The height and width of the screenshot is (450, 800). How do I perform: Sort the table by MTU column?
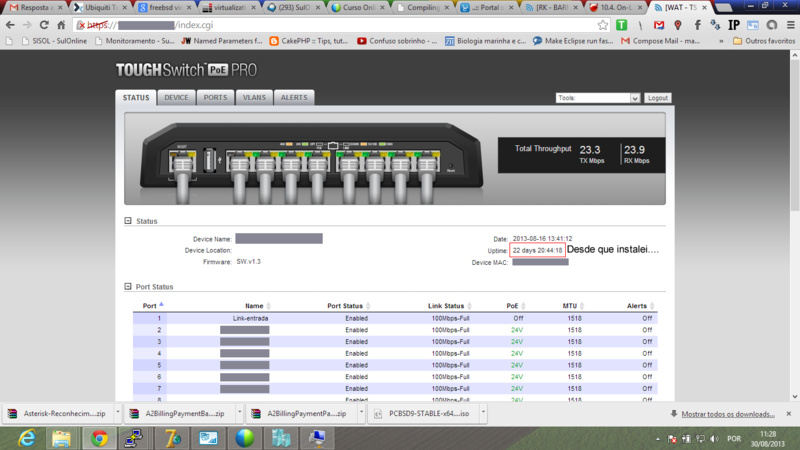pos(573,306)
